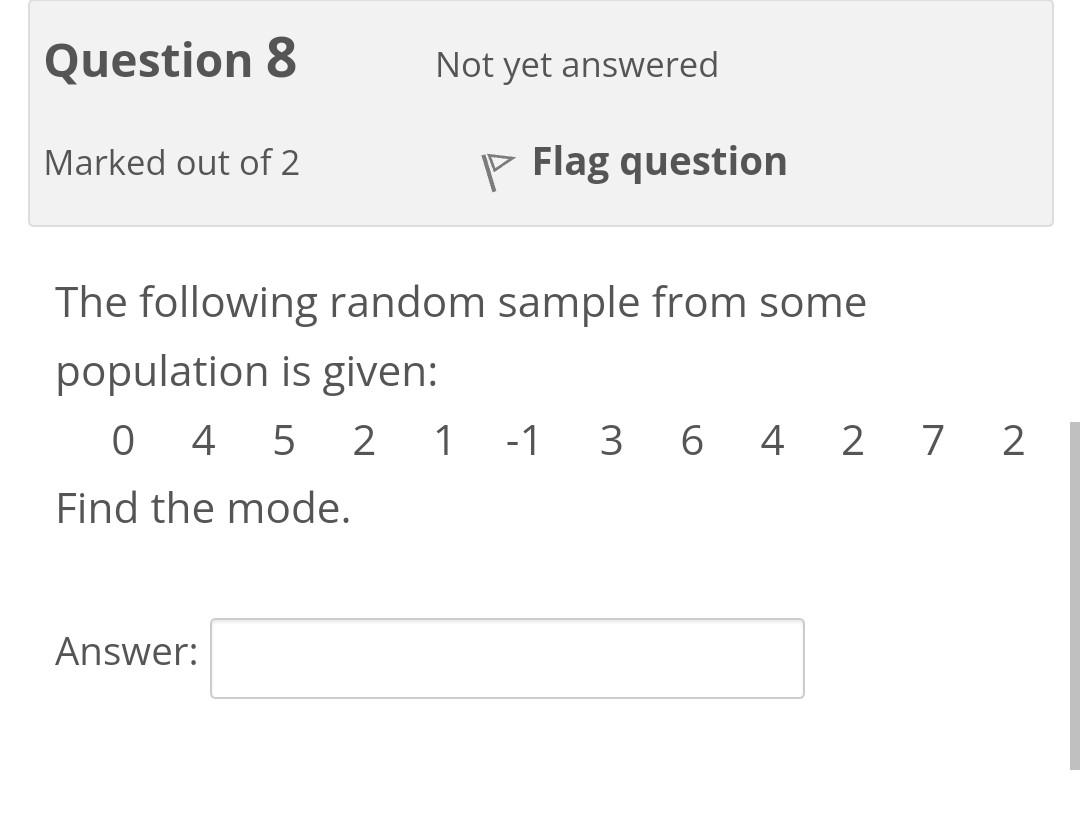The width and height of the screenshot is (1080, 815).
Task: Flag question 8 for review
Action: tap(658, 160)
